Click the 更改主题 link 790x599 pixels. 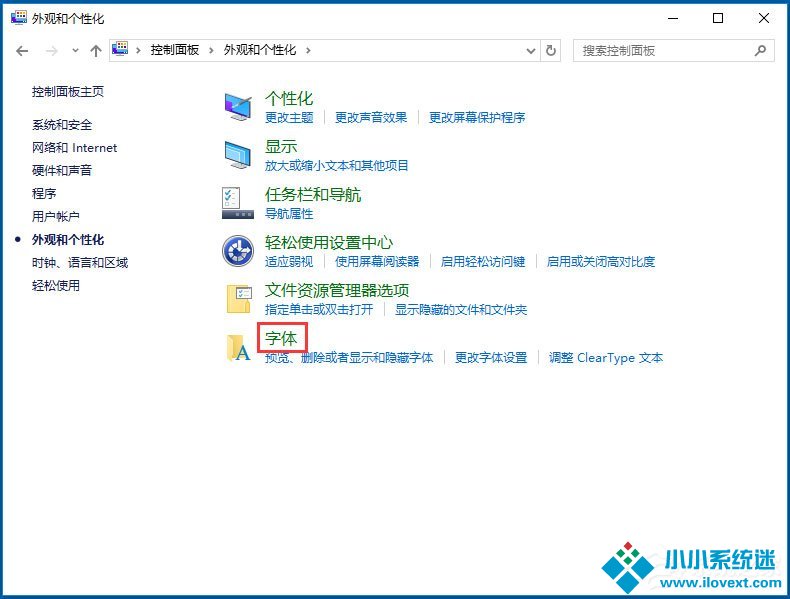pyautogui.click(x=289, y=118)
